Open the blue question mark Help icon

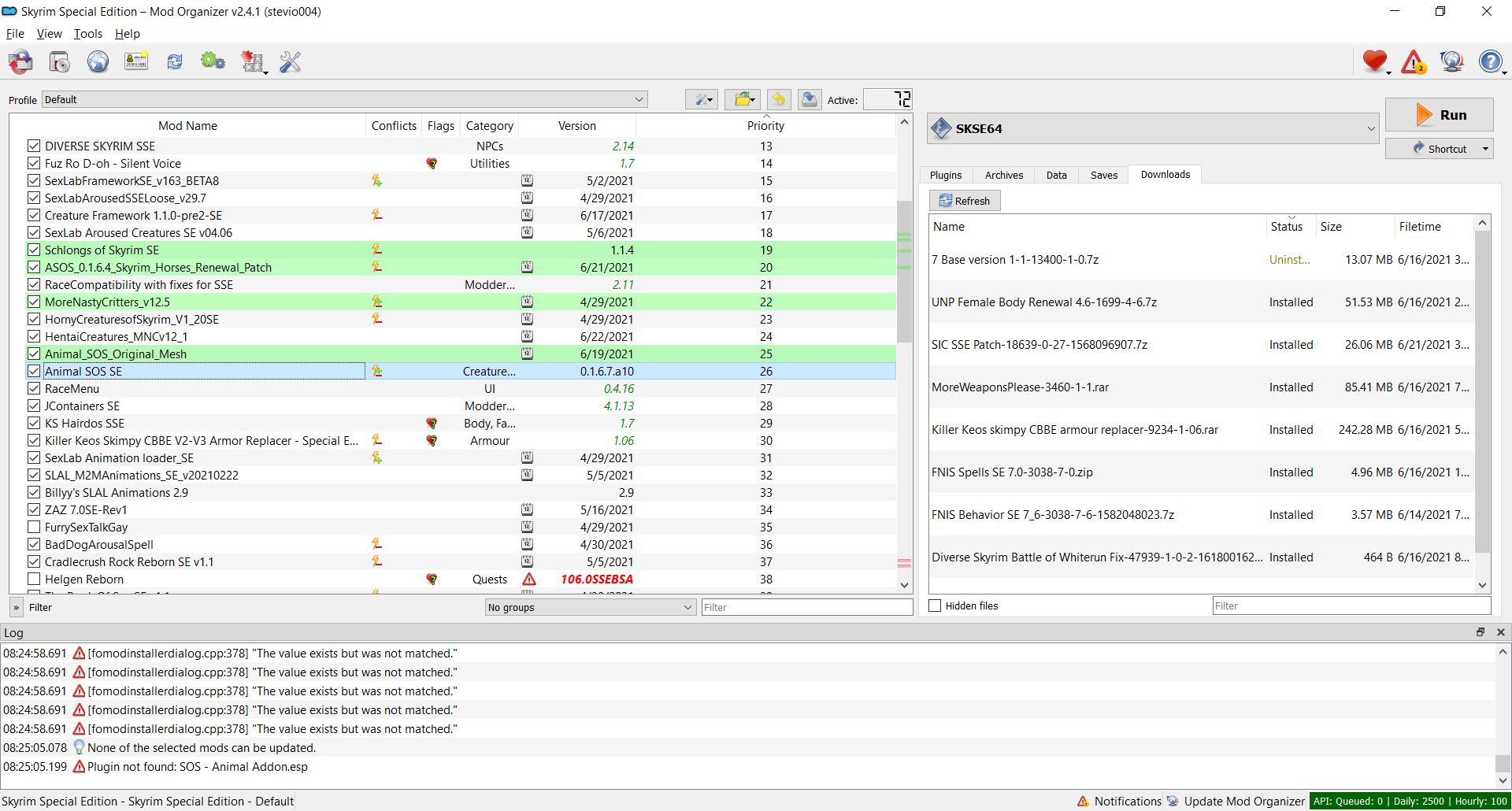tap(1491, 61)
